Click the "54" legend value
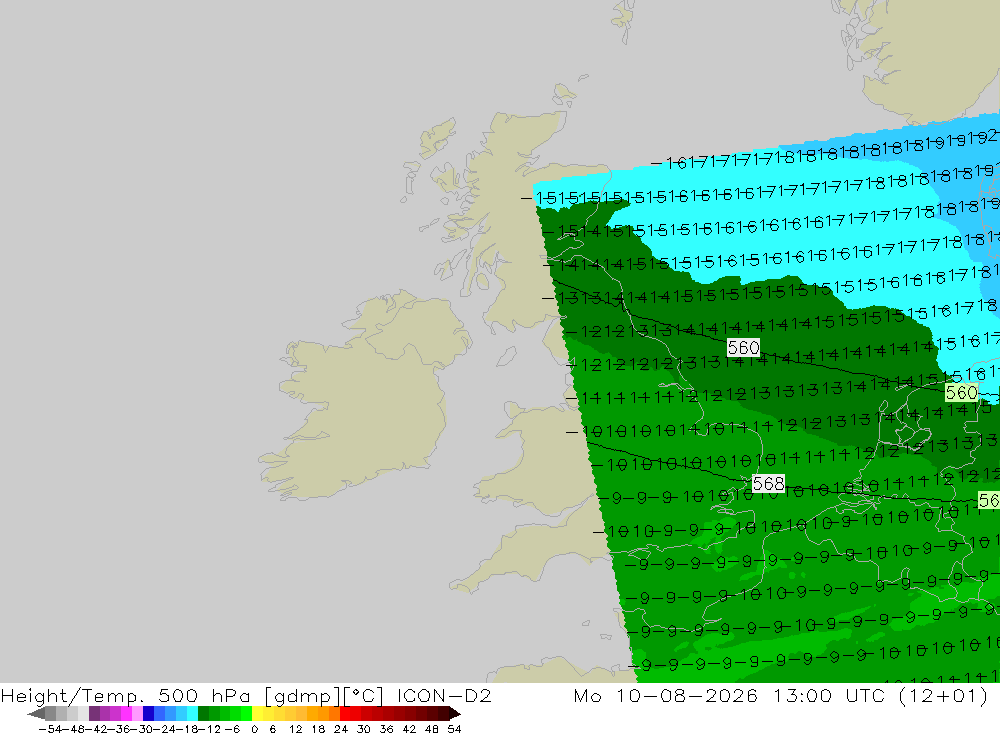This screenshot has height=733, width=1000. (454, 729)
